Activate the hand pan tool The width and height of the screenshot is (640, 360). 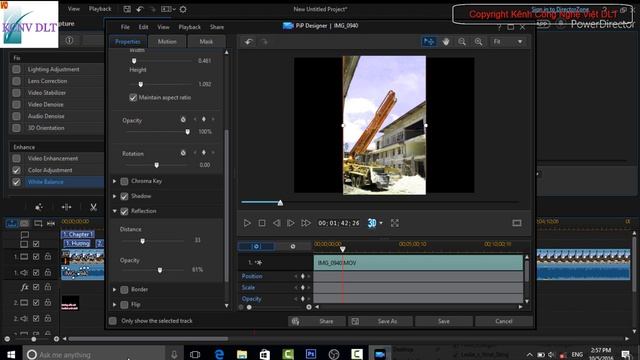click(446, 42)
